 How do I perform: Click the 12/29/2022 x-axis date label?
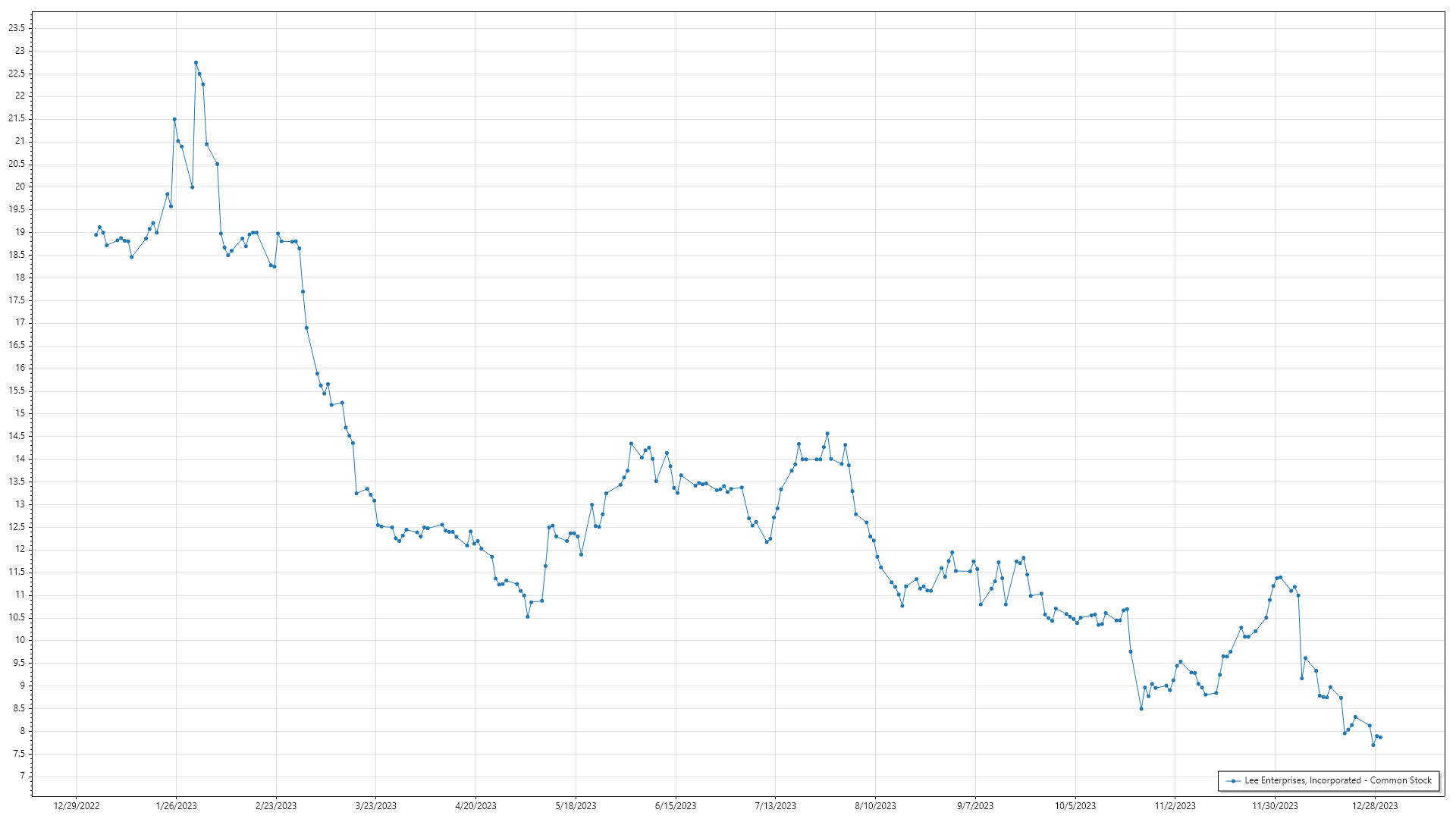coord(77,805)
